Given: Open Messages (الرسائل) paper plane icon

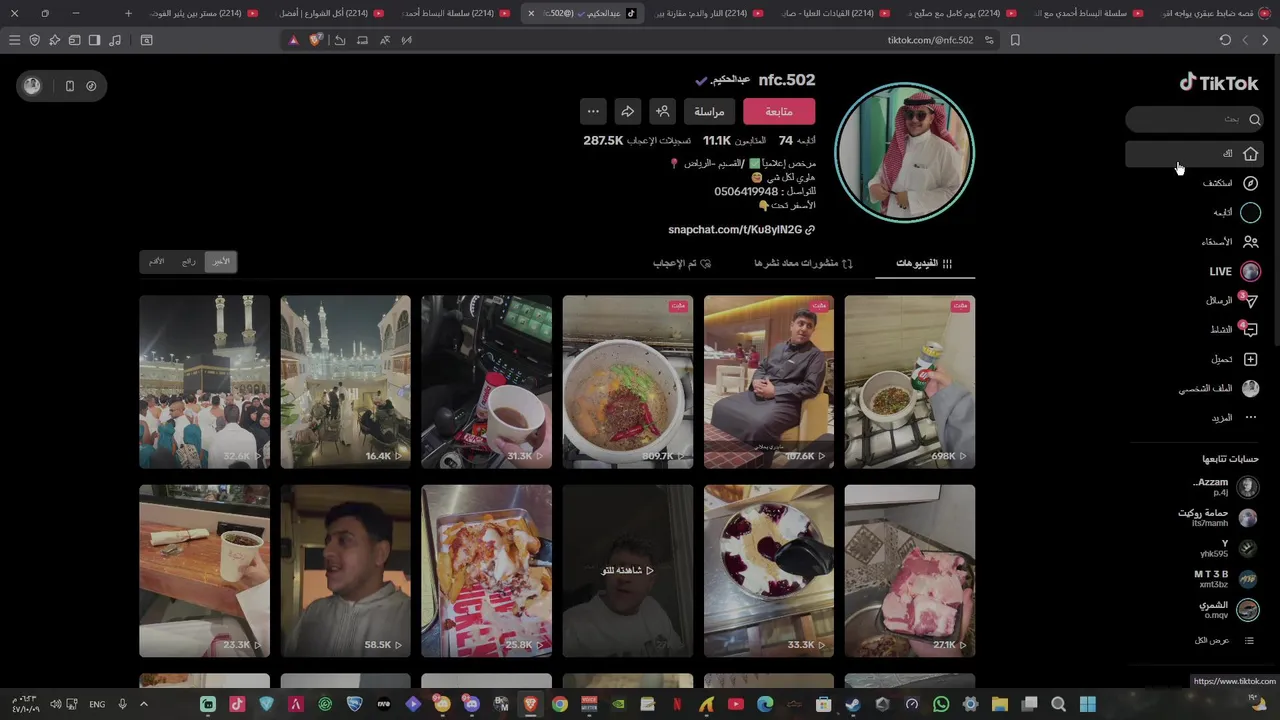Looking at the screenshot, I should pos(1250,301).
